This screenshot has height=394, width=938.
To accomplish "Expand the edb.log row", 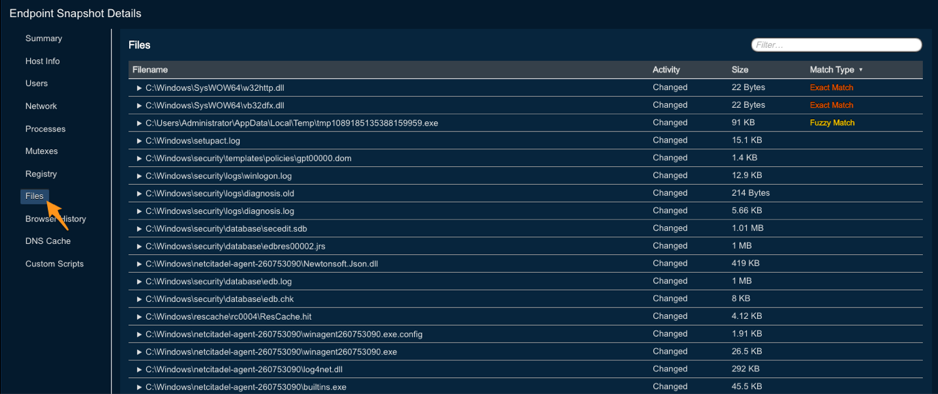I will [x=139, y=281].
